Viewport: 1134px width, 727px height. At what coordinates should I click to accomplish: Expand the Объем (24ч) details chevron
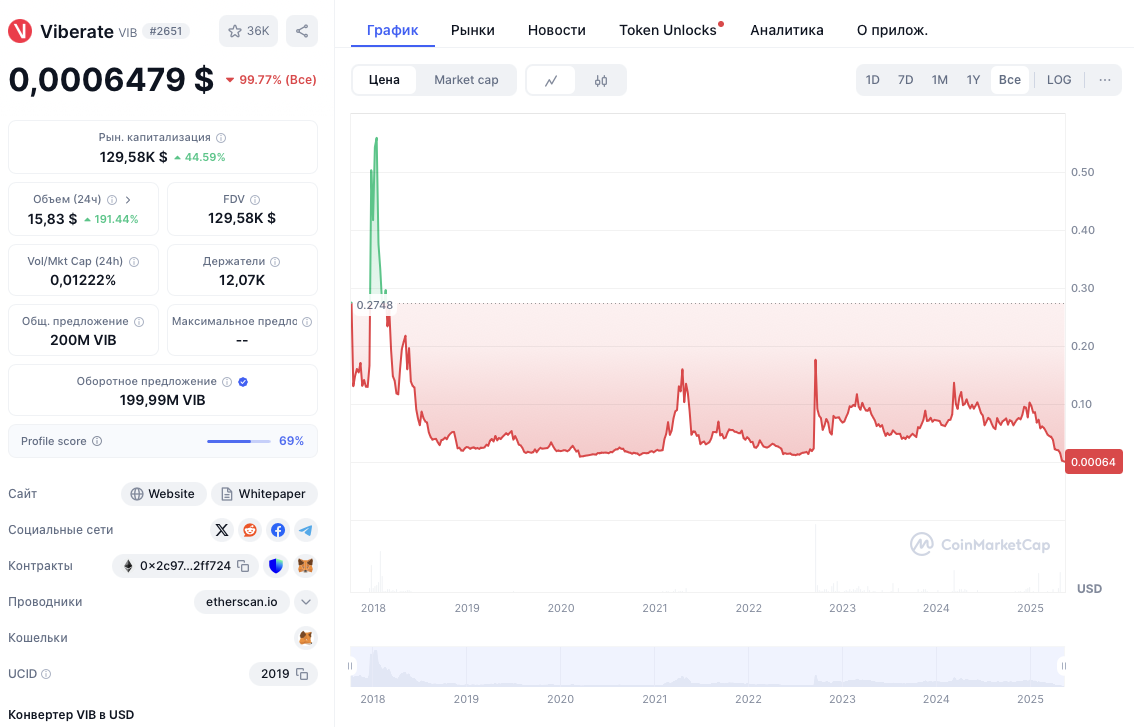127,199
